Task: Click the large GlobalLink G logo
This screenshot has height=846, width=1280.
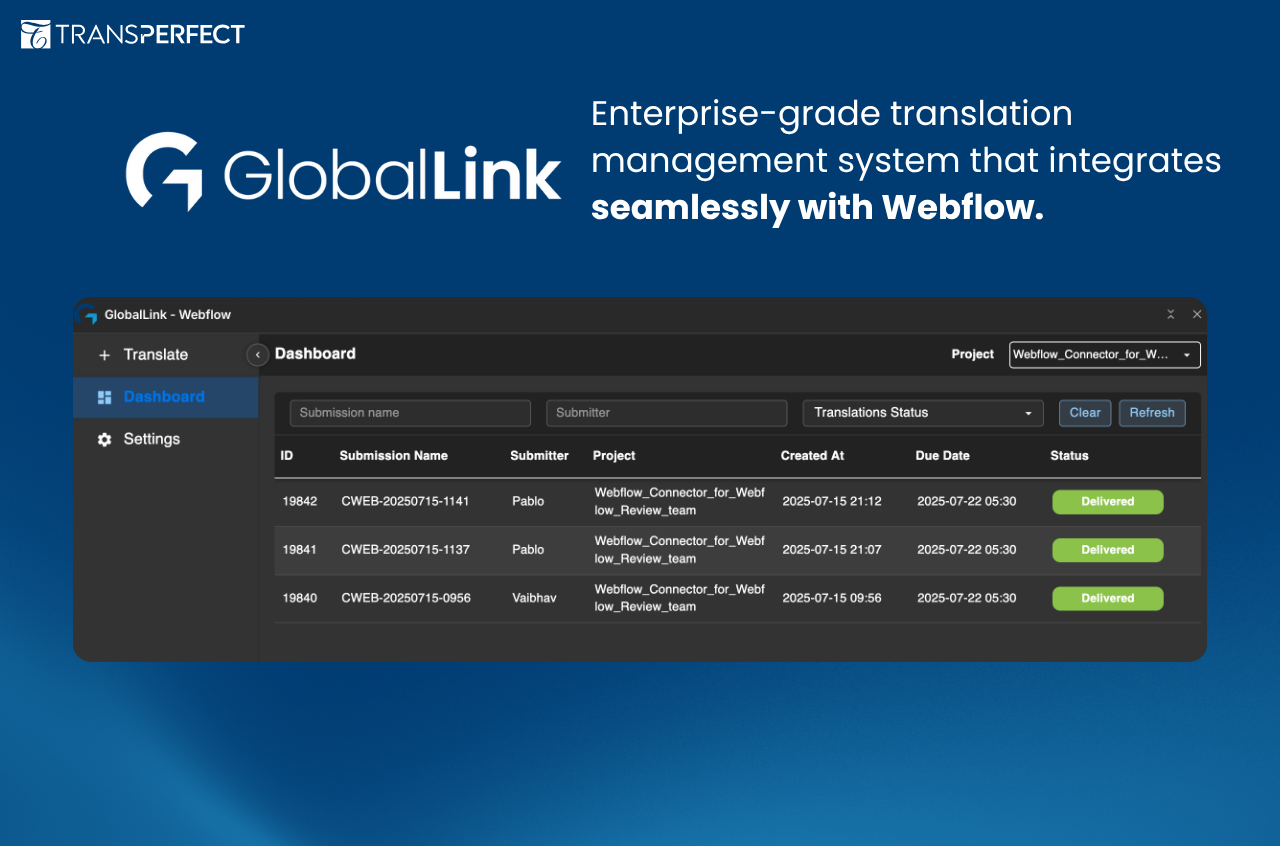Action: pyautogui.click(x=163, y=172)
